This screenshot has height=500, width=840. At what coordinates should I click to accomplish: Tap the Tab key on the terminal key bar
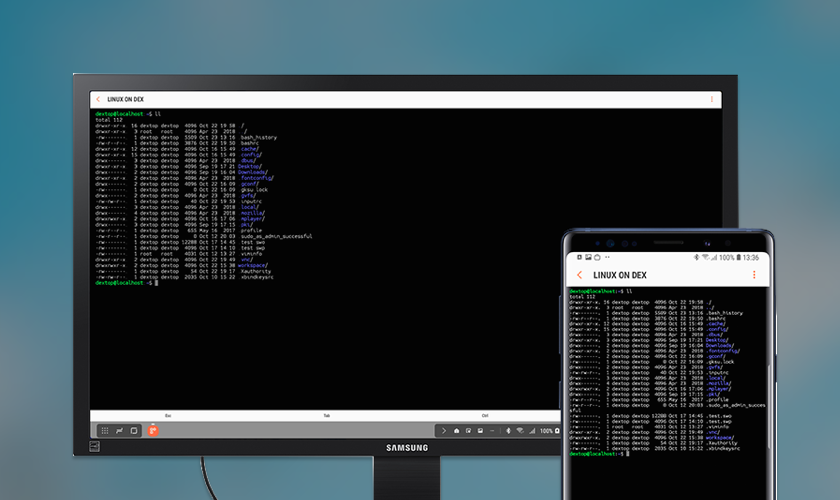[326, 415]
